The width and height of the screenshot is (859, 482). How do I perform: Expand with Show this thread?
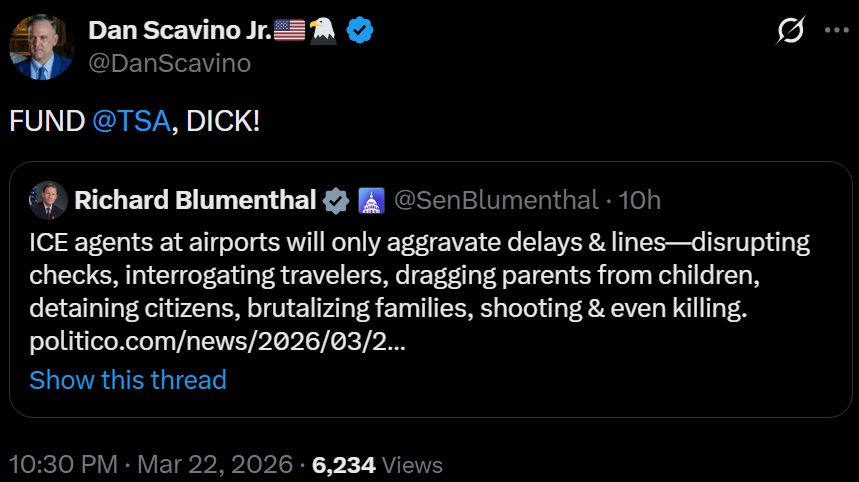coord(128,380)
